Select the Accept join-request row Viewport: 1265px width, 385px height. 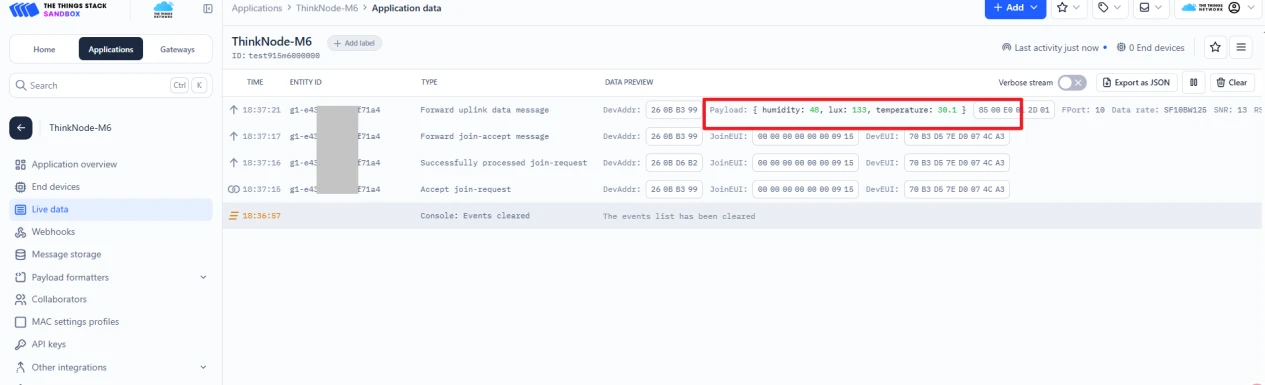(x=743, y=189)
